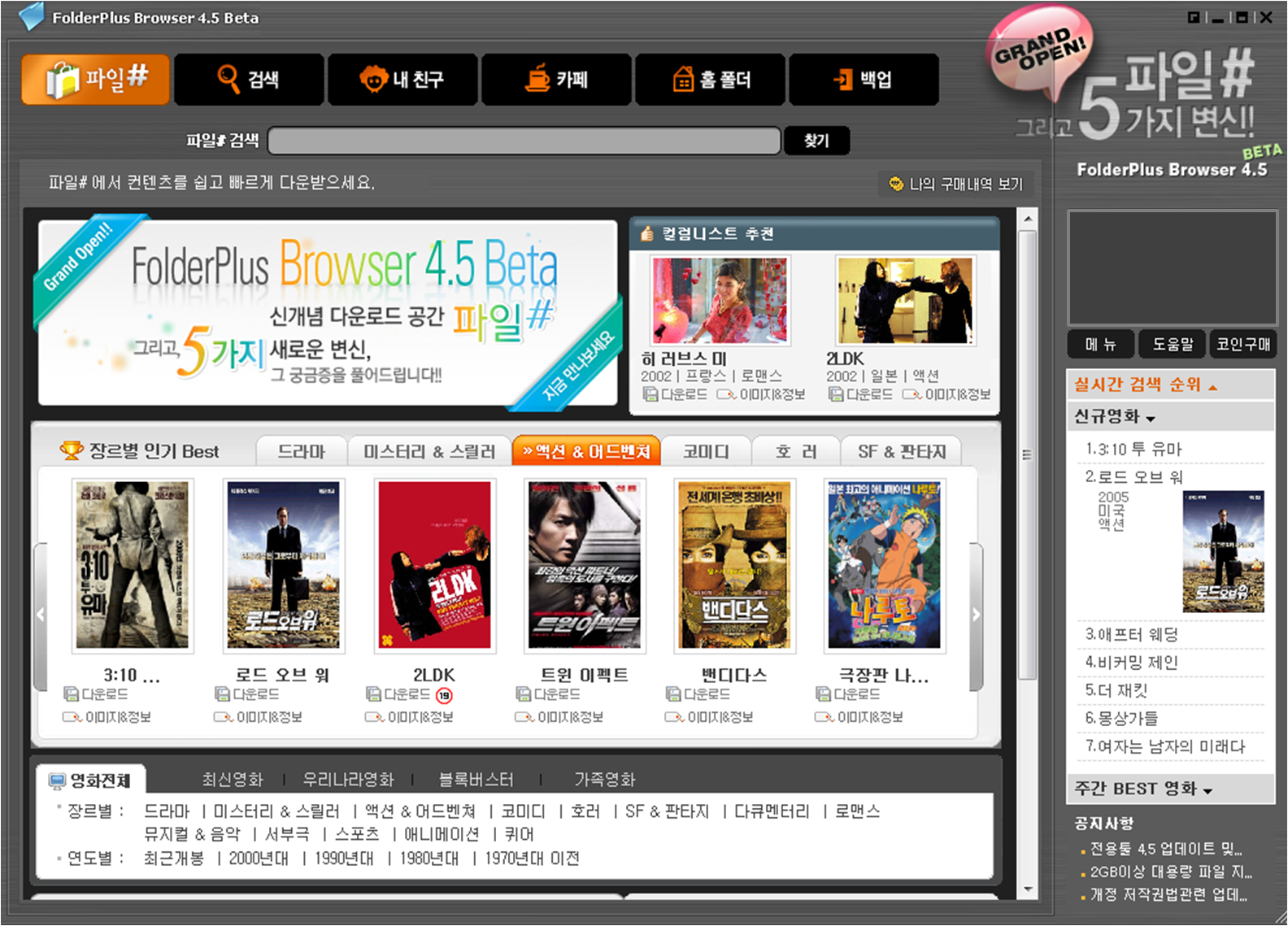1288x926 pixels.
Task: Click 히 러브스 미 recommended thumbnail
Action: click(720, 301)
